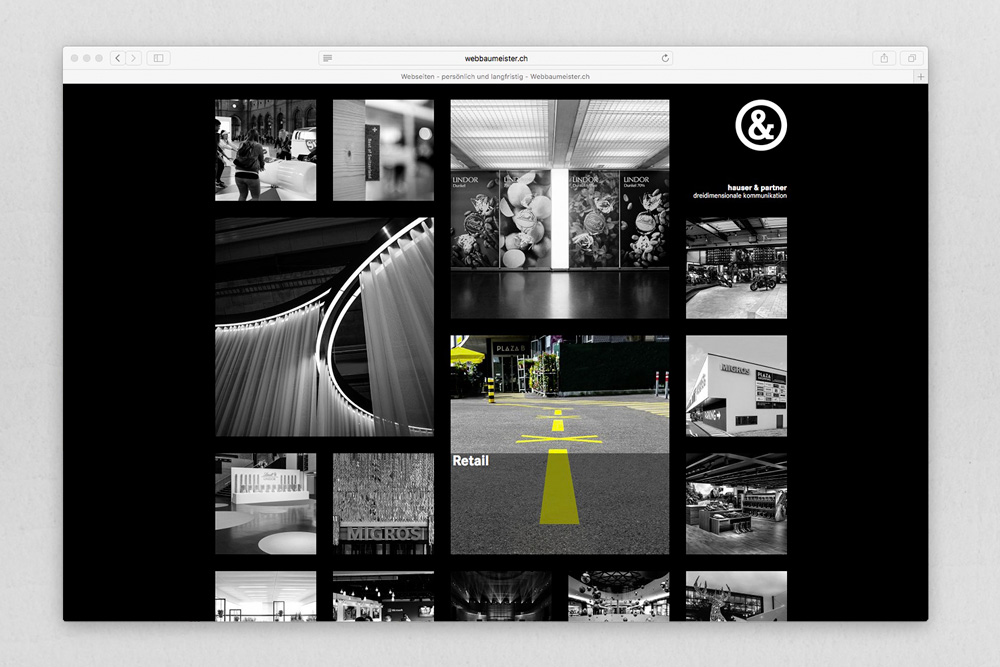This screenshot has height=667, width=1000.
Task: Open the woman with suitcase station thumbnail
Action: point(265,150)
